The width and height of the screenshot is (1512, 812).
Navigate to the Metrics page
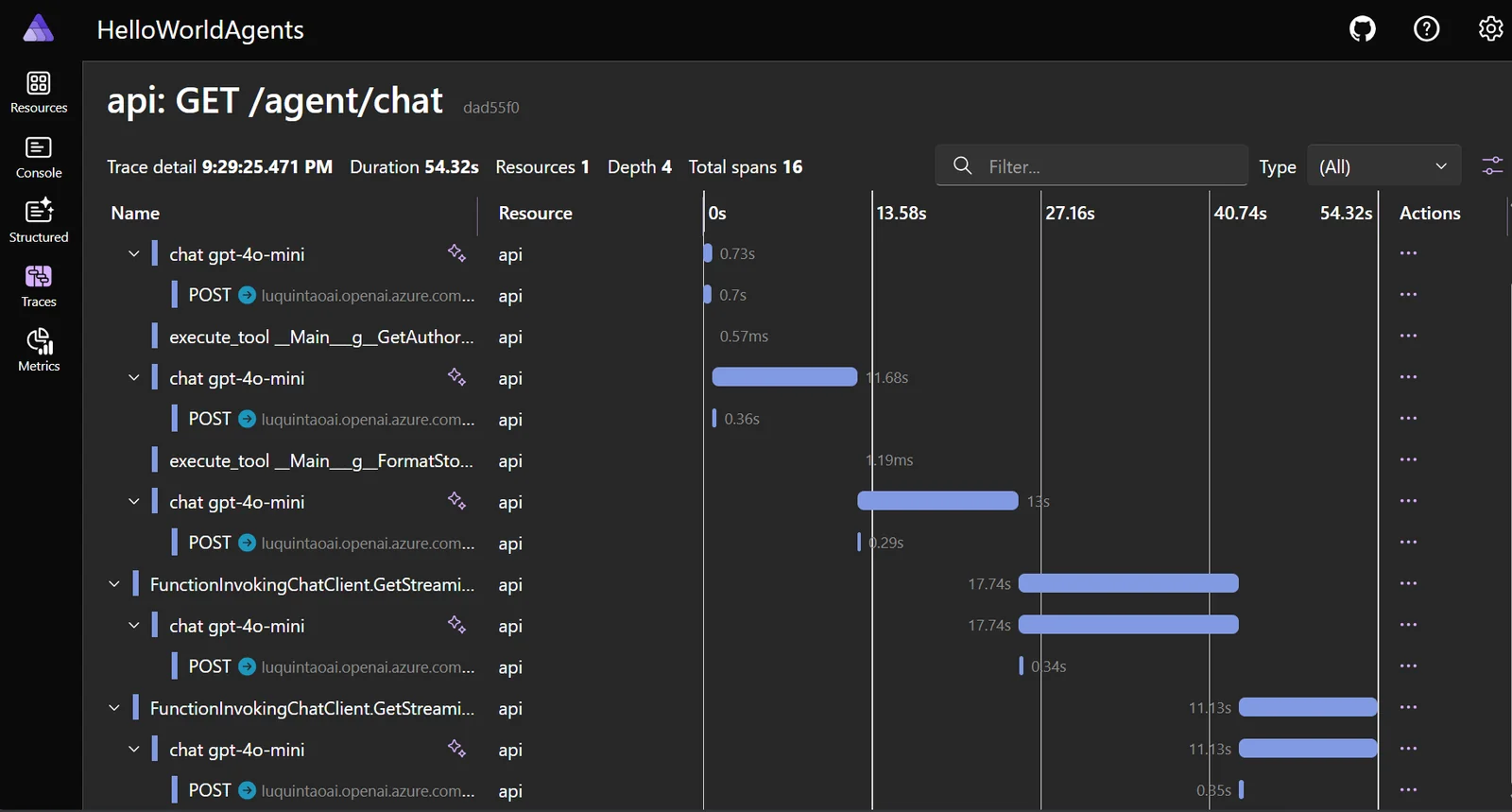(39, 350)
